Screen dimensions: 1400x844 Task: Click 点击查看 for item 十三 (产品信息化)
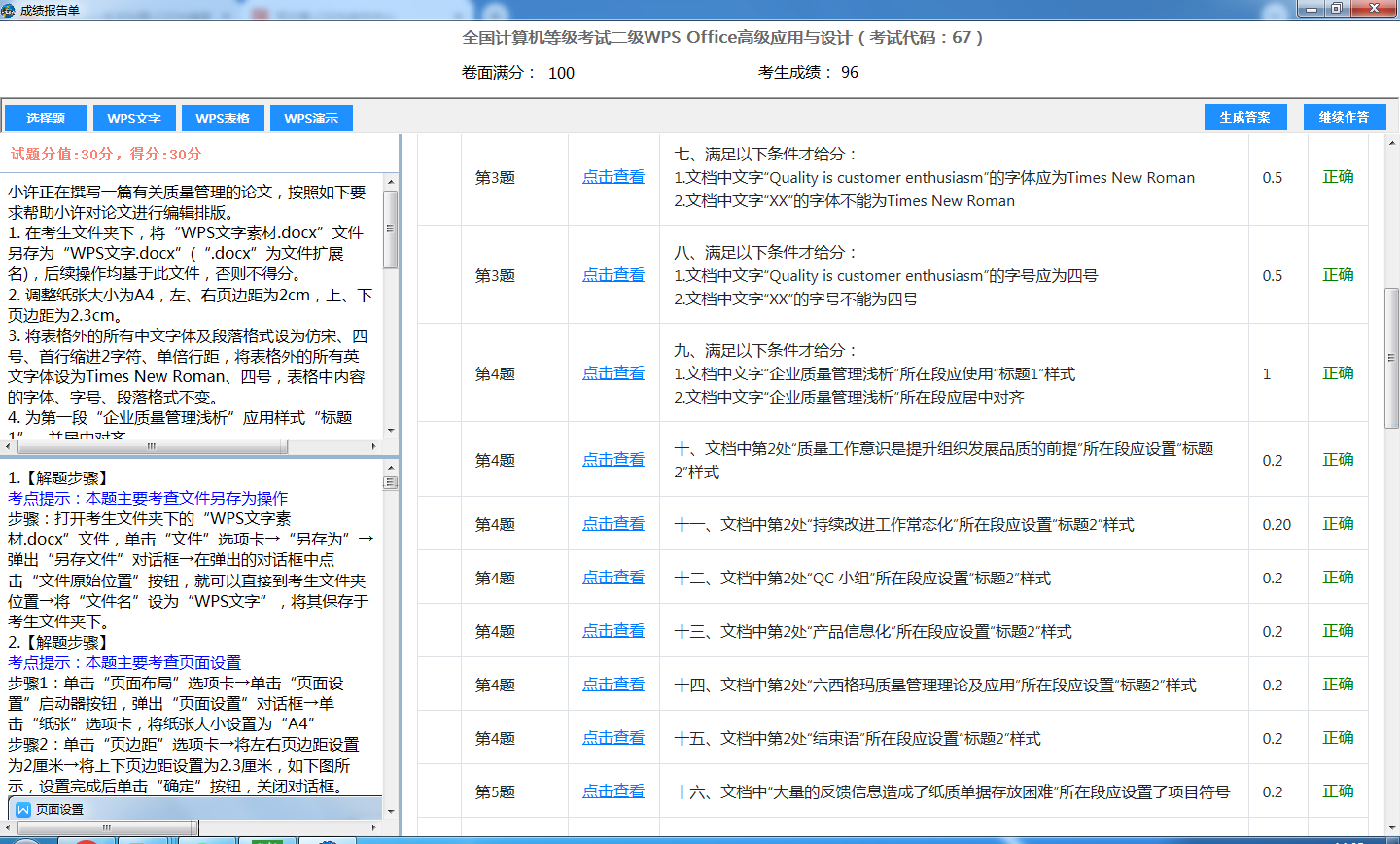pos(613,631)
